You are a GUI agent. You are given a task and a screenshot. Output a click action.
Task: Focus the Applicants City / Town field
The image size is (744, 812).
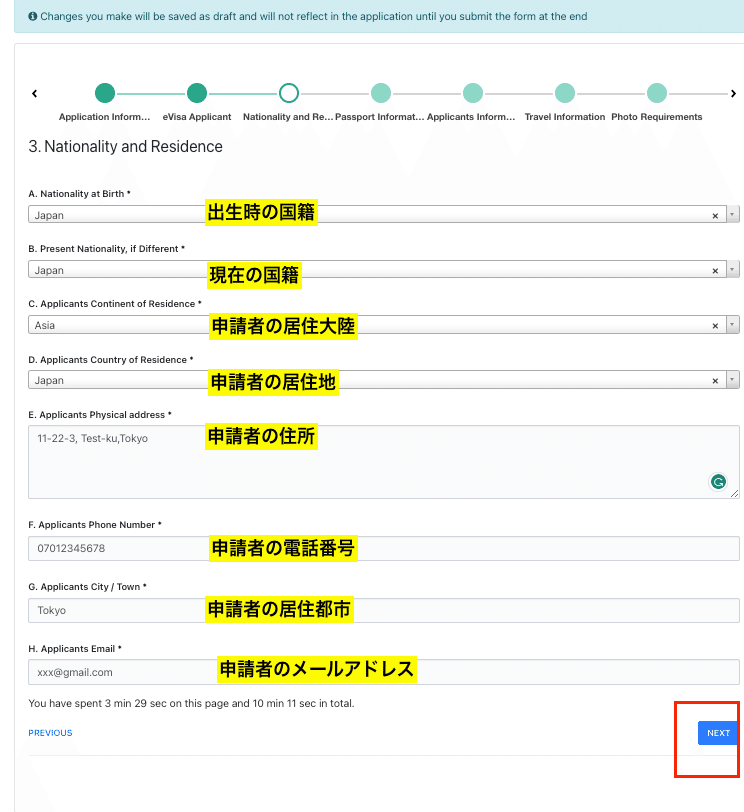click(384, 611)
